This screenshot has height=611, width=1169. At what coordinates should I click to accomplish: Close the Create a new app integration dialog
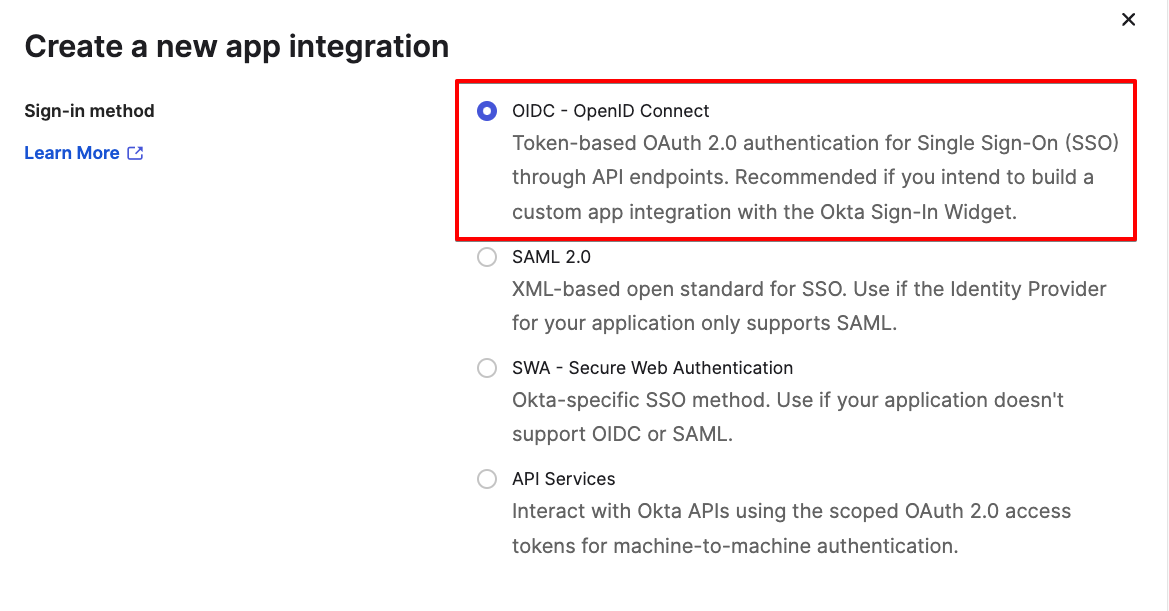click(1128, 19)
